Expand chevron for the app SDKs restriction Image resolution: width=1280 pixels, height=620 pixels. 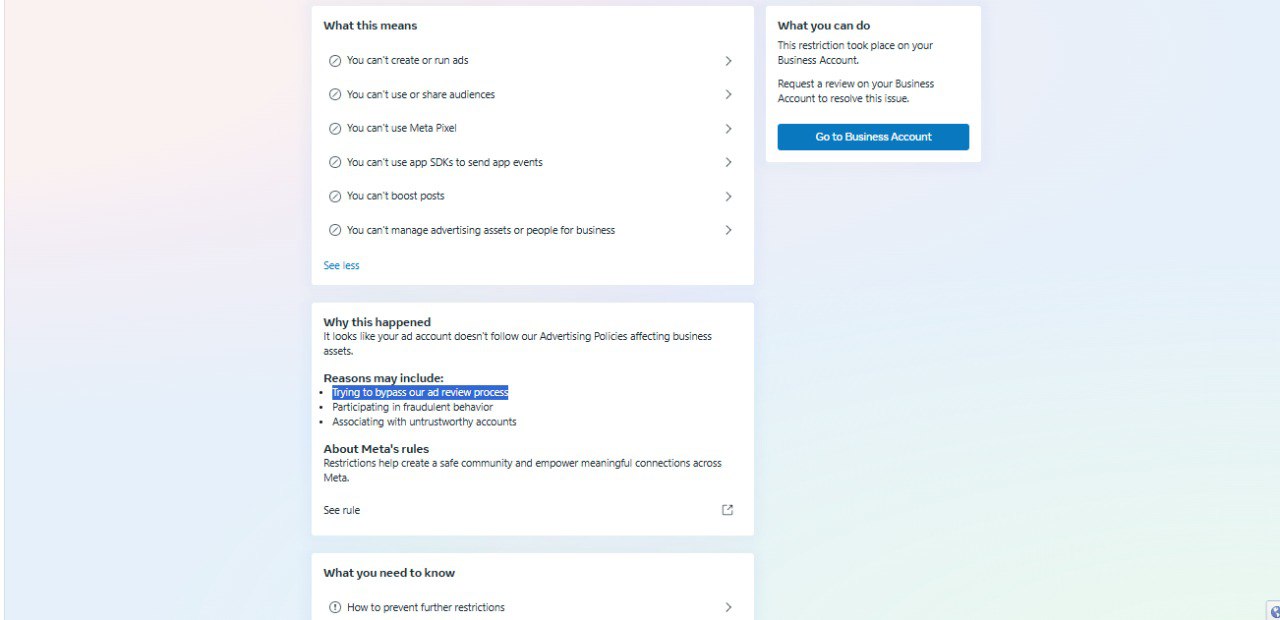coord(728,163)
